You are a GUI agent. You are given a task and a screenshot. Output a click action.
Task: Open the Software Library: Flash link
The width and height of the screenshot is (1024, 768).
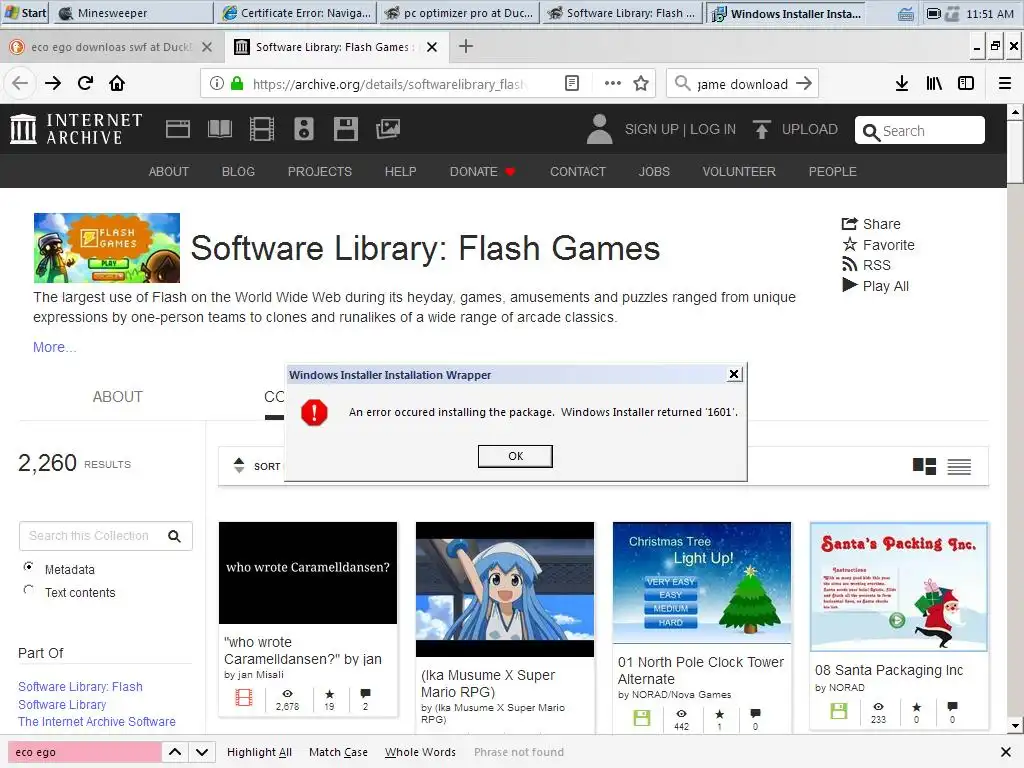(80, 686)
